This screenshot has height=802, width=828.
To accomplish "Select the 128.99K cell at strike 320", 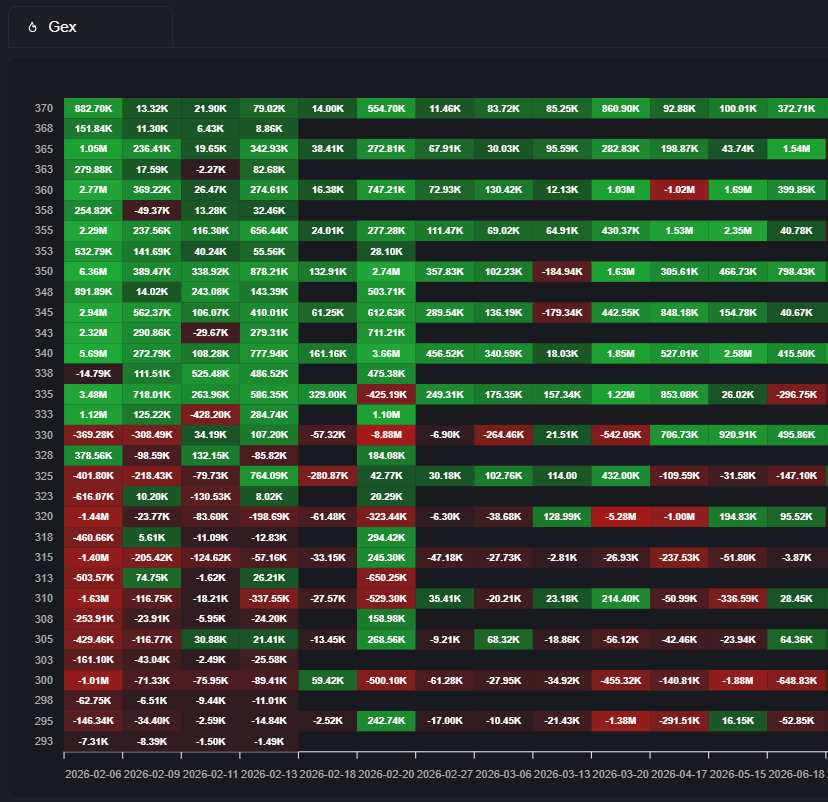I will pos(562,516).
